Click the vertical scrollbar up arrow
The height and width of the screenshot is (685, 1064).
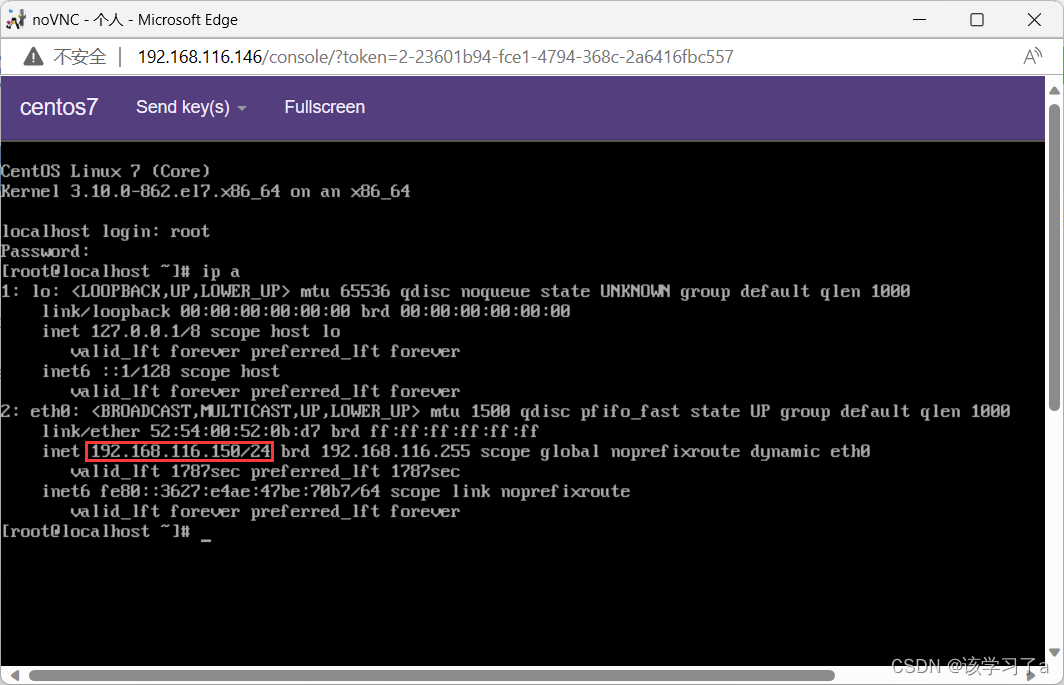1054,90
